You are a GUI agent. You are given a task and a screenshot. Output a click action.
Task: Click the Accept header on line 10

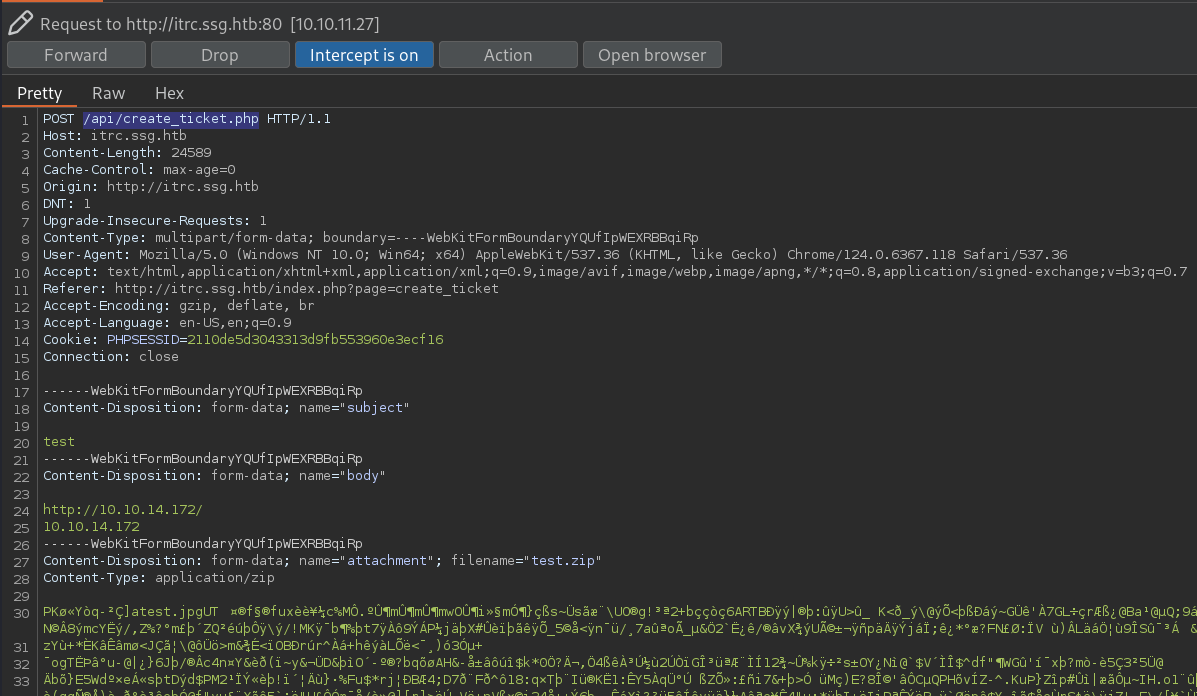pos(615,272)
